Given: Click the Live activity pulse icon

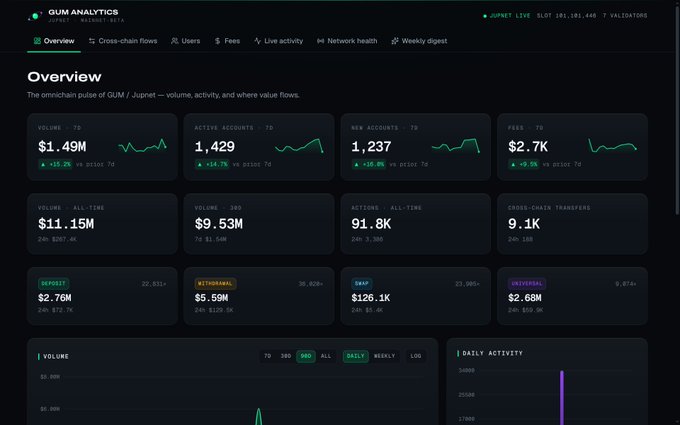Looking at the screenshot, I should tap(257, 41).
